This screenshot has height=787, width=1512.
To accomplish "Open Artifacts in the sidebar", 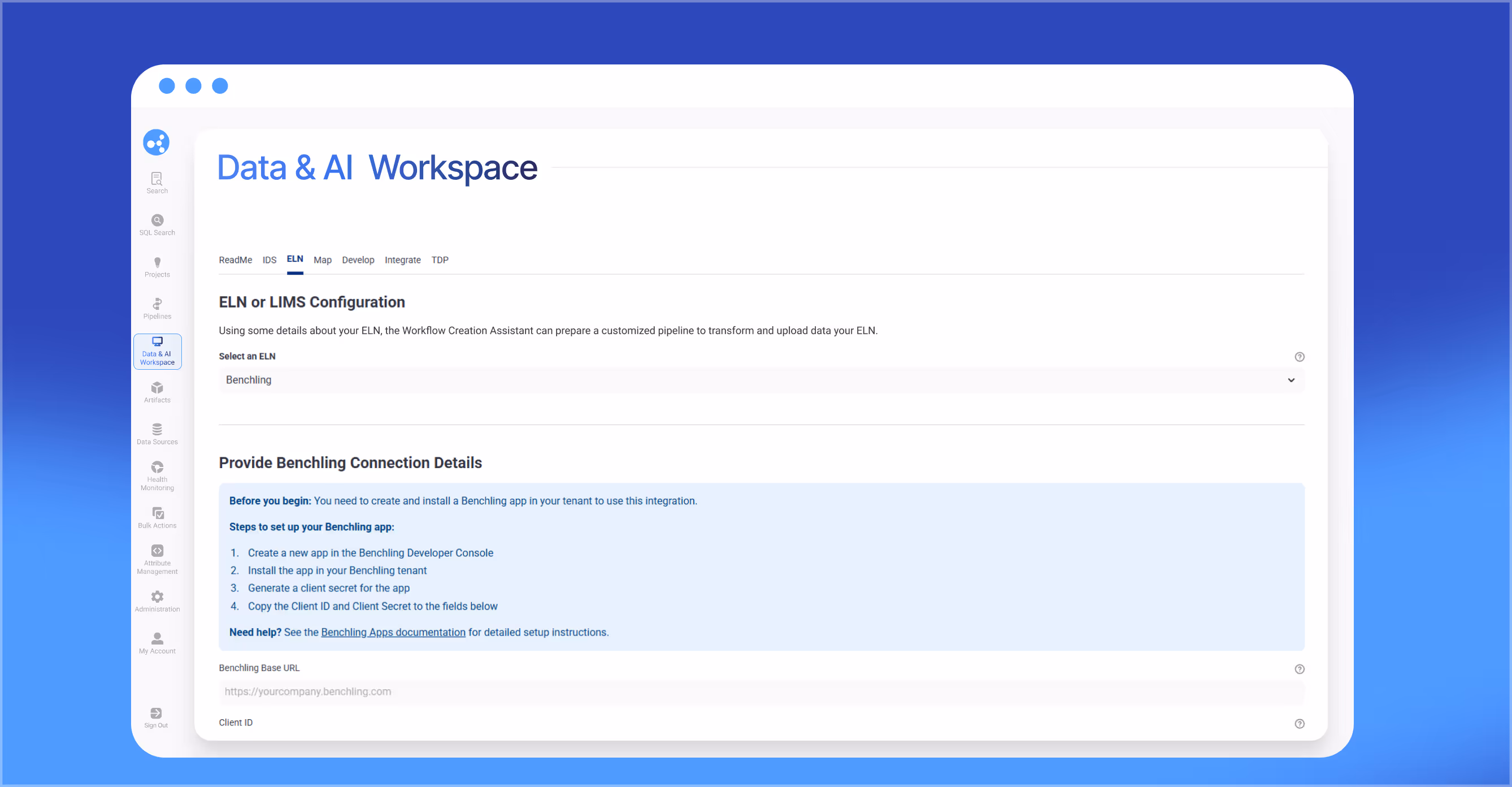I will [157, 392].
